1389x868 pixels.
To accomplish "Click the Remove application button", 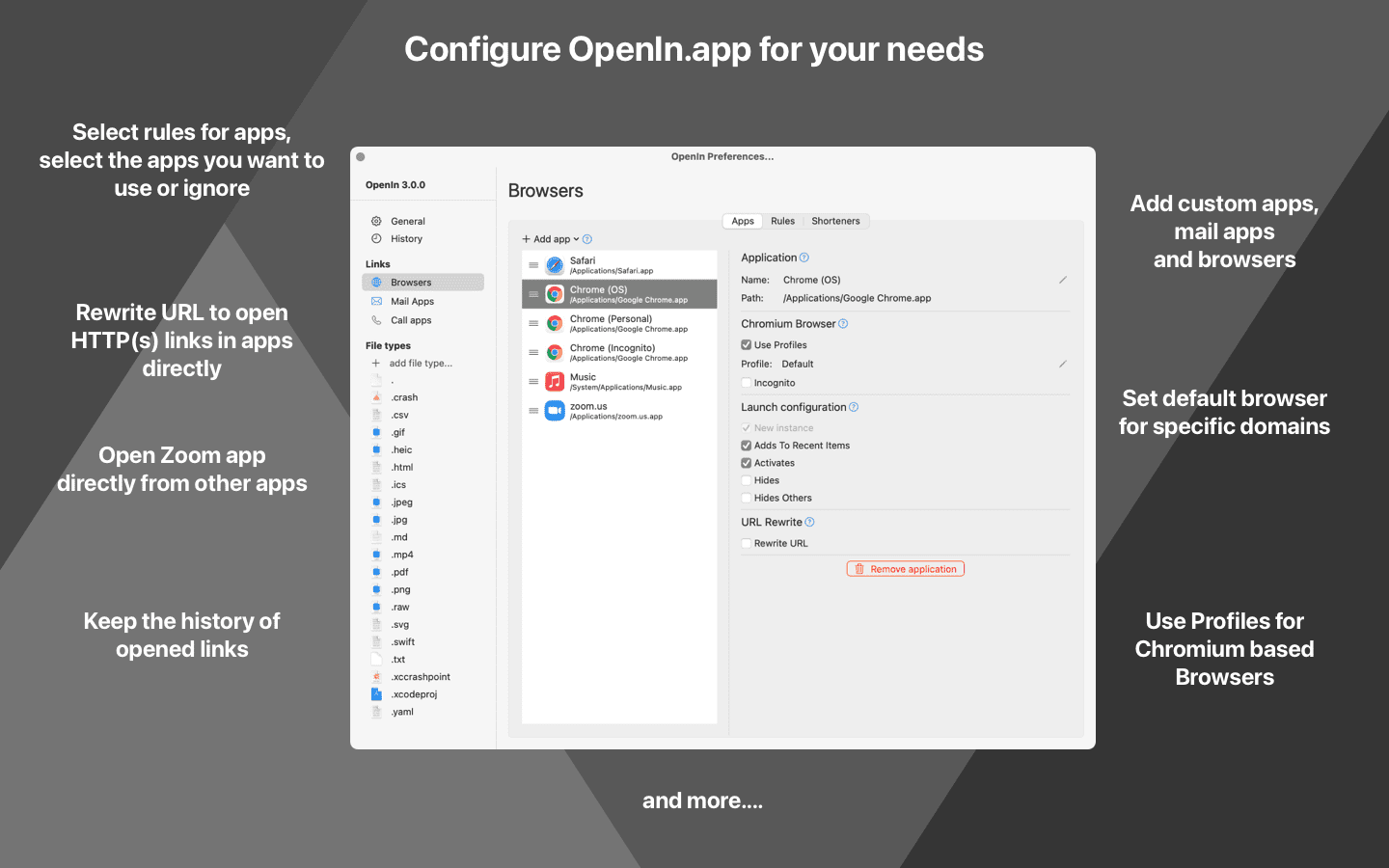I will [906, 569].
